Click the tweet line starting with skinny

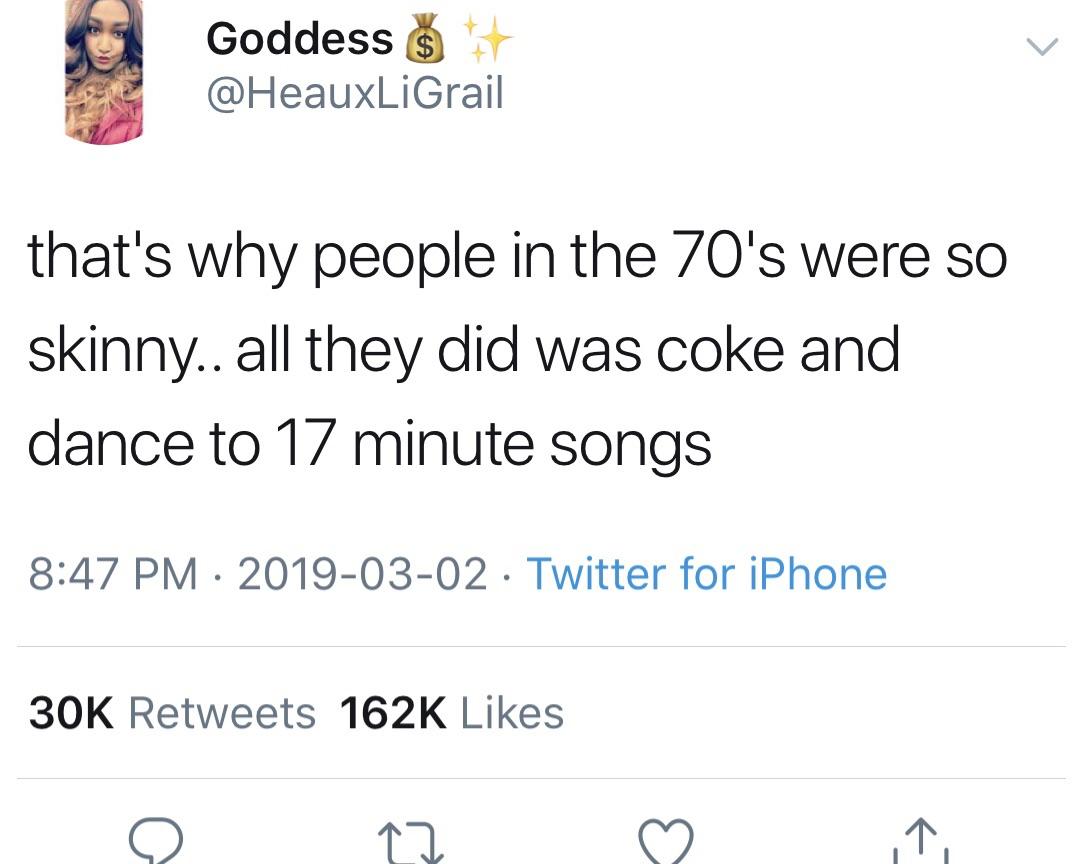(x=463, y=350)
